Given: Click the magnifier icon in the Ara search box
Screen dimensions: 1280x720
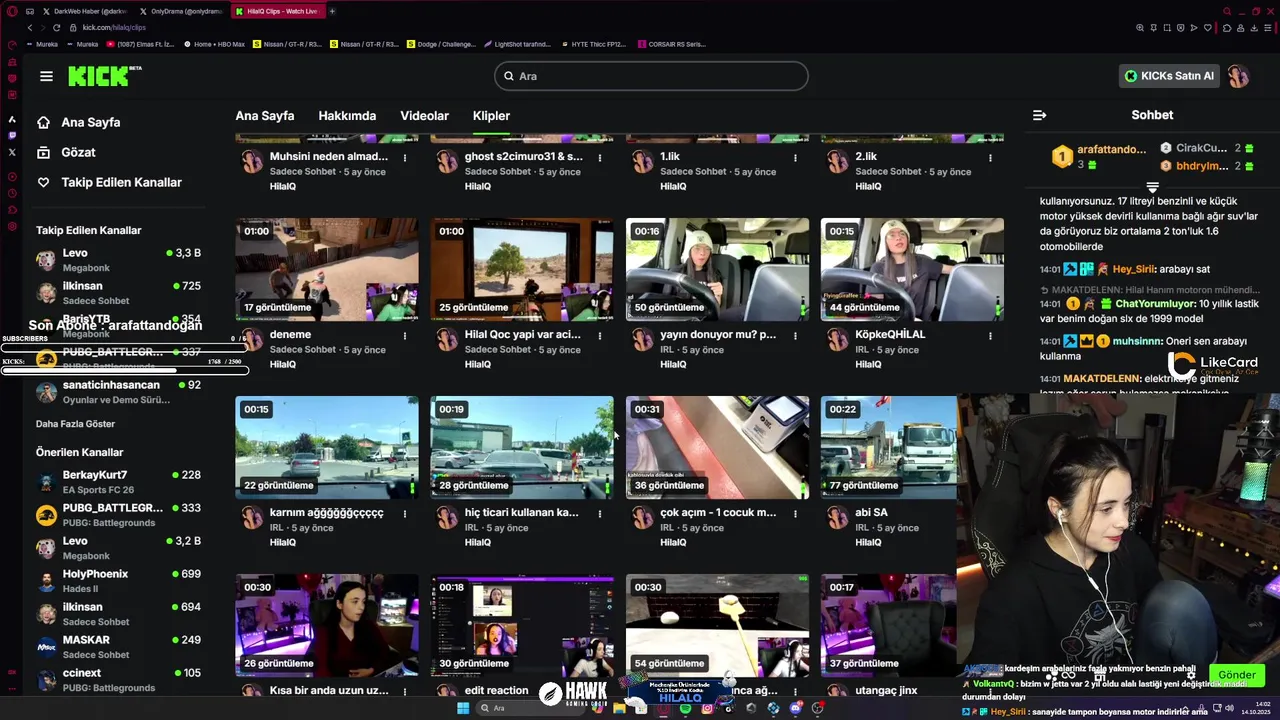Looking at the screenshot, I should [509, 76].
